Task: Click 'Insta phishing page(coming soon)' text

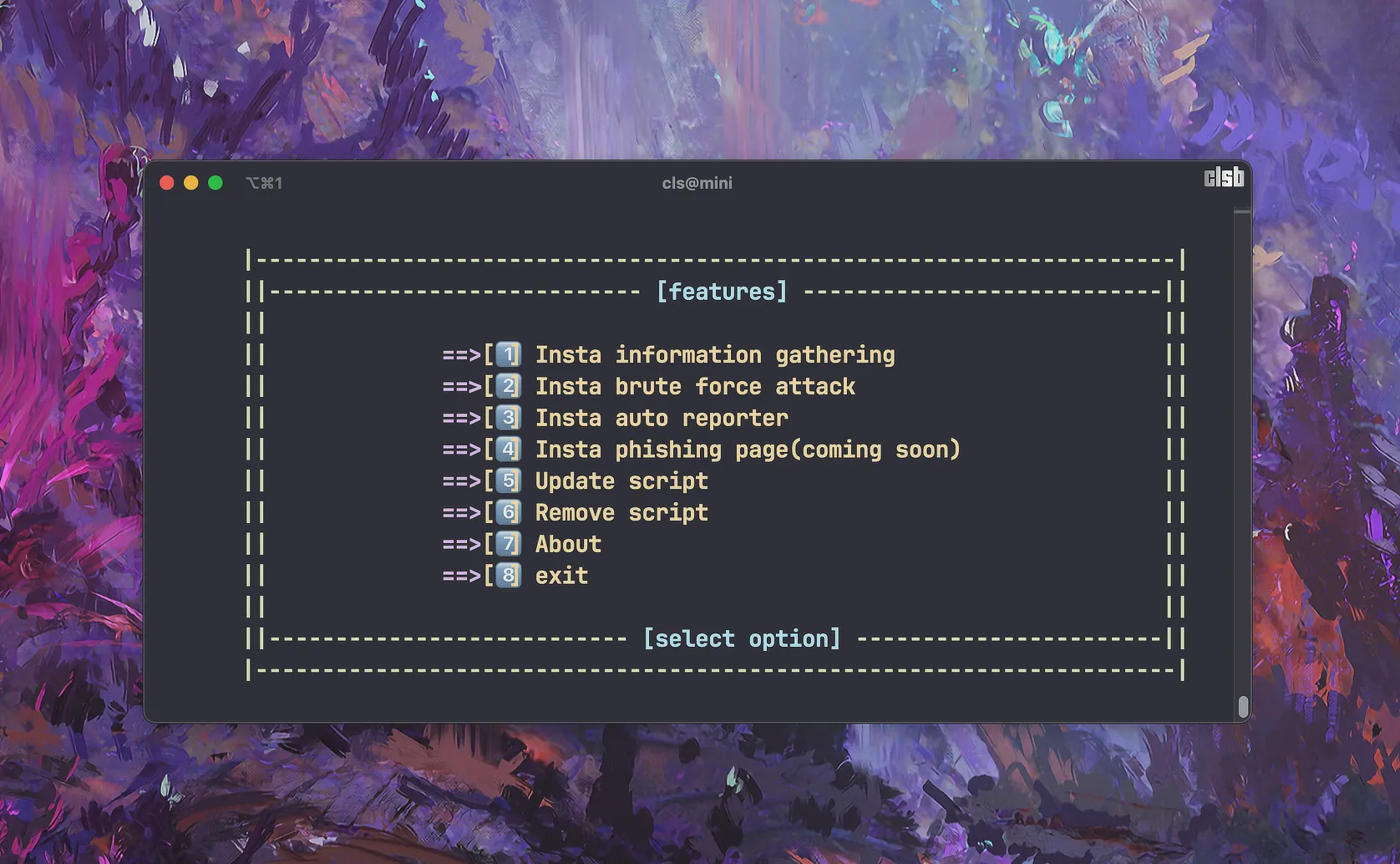Action: coord(748,450)
